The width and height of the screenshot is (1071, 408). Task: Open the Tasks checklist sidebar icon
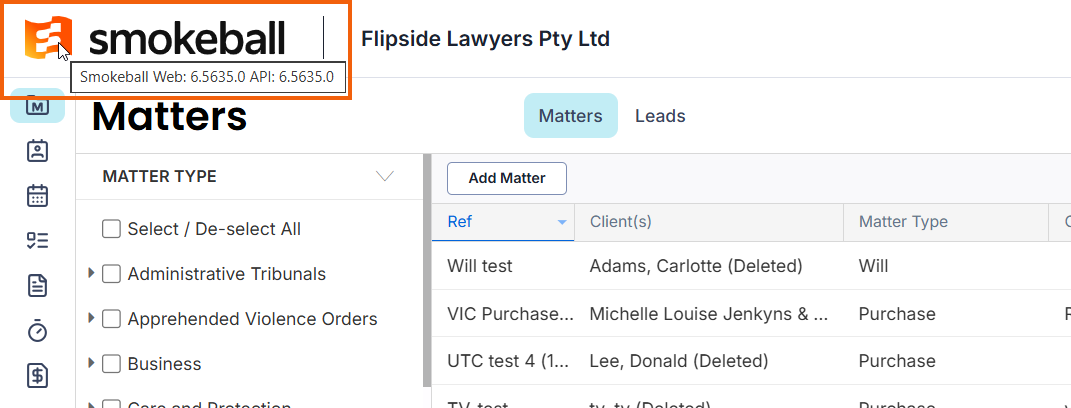tap(38, 241)
